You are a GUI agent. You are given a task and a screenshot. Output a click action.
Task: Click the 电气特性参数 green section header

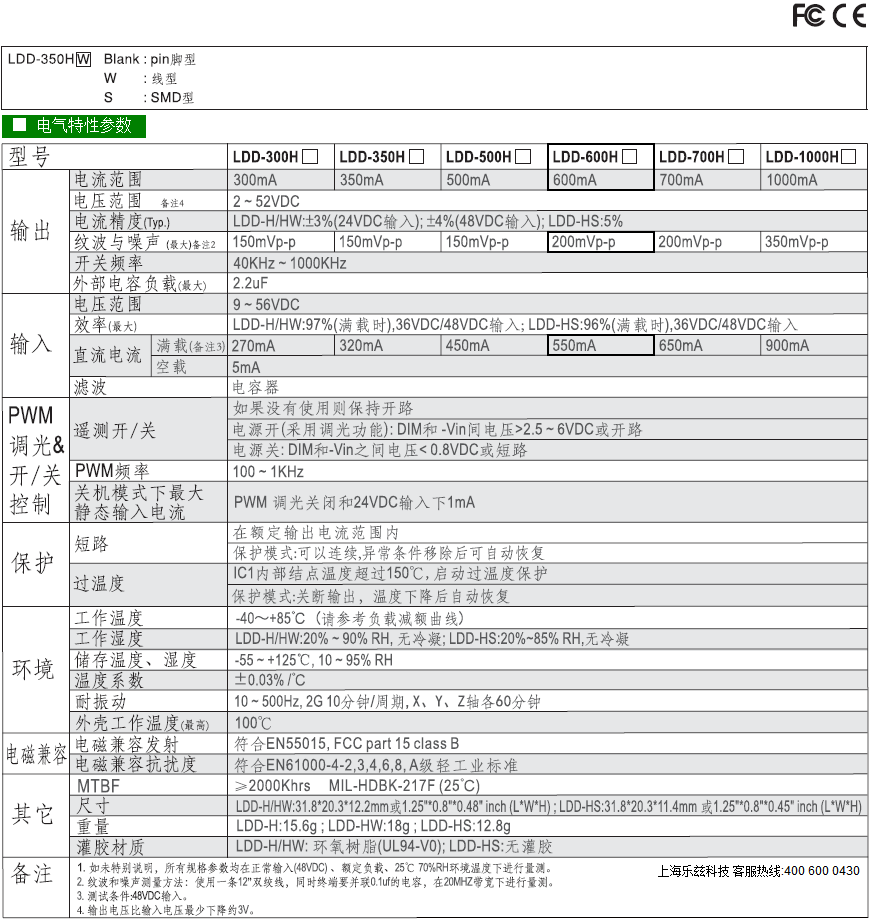74,125
